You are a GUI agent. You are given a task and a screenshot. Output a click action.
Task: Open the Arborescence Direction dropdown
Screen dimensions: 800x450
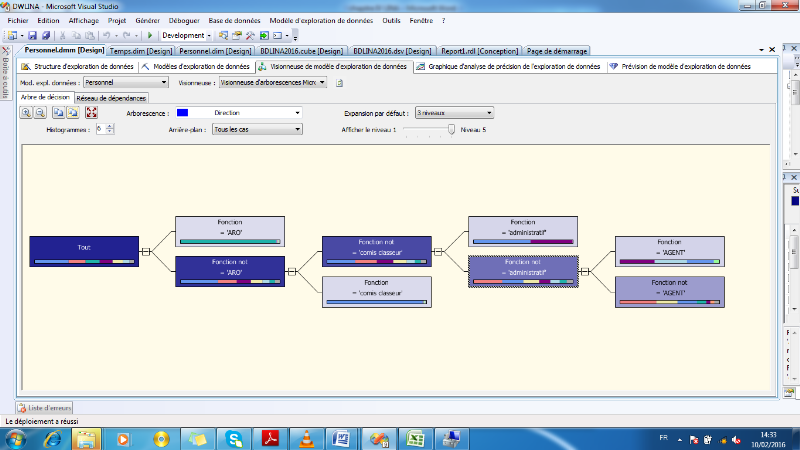tap(297, 113)
